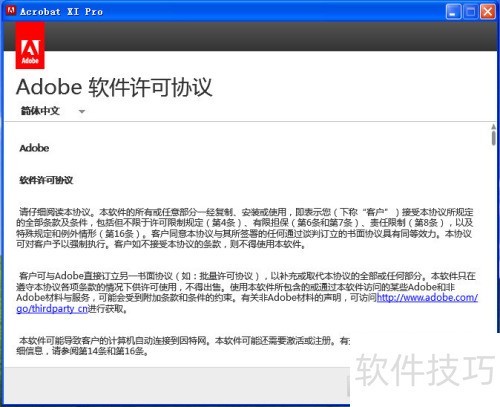
Task: Minimize the Acrobat XI Pro window
Action: point(453,12)
